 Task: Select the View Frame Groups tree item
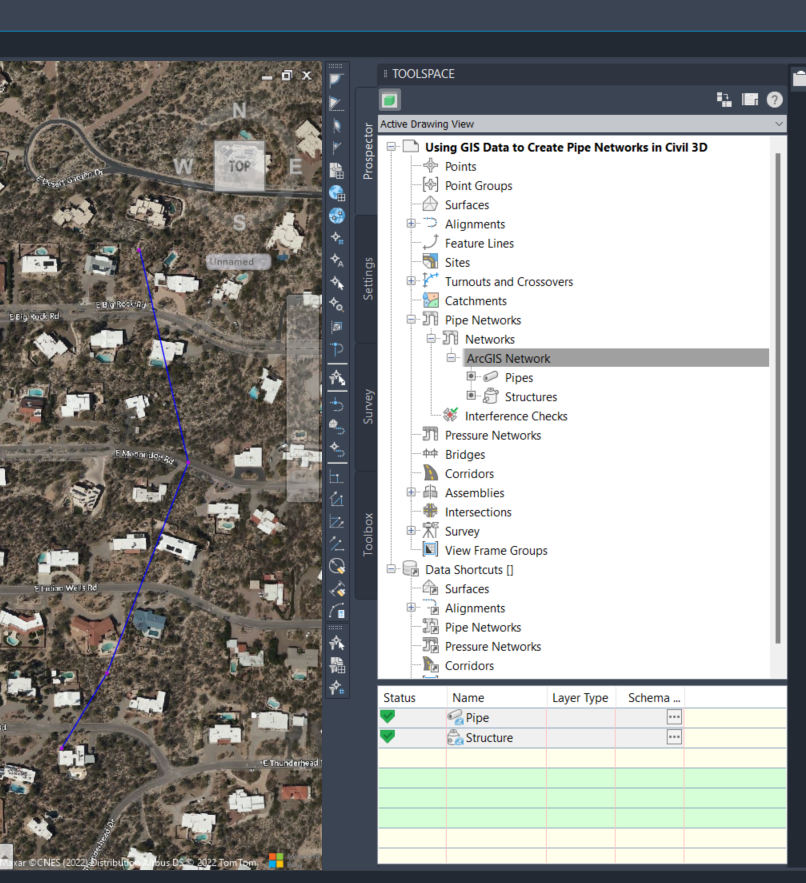click(x=496, y=550)
